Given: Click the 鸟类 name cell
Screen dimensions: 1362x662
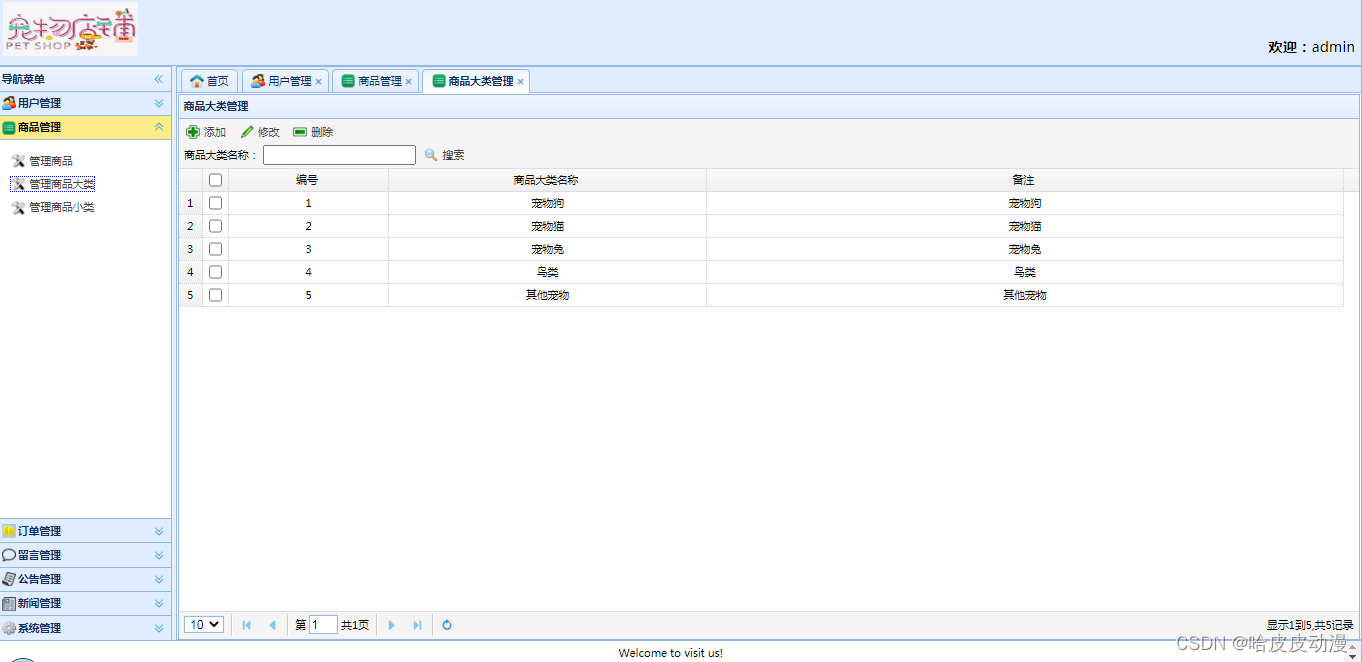Looking at the screenshot, I should 547,272.
